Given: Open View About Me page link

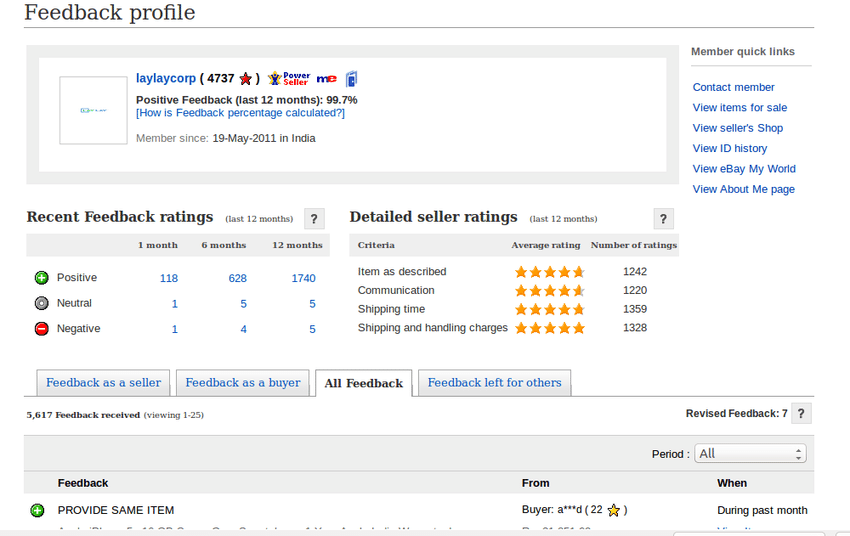Looking at the screenshot, I should pos(744,189).
